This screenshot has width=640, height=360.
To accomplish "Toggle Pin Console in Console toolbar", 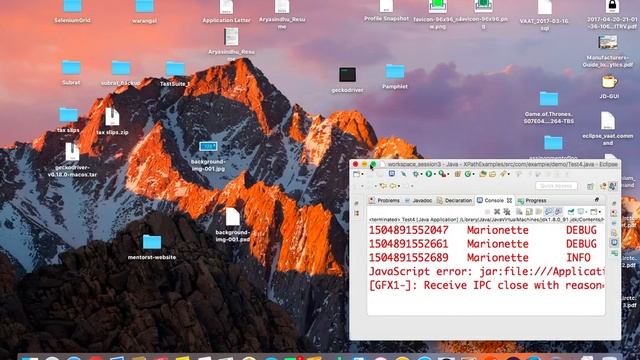I will 571,212.
